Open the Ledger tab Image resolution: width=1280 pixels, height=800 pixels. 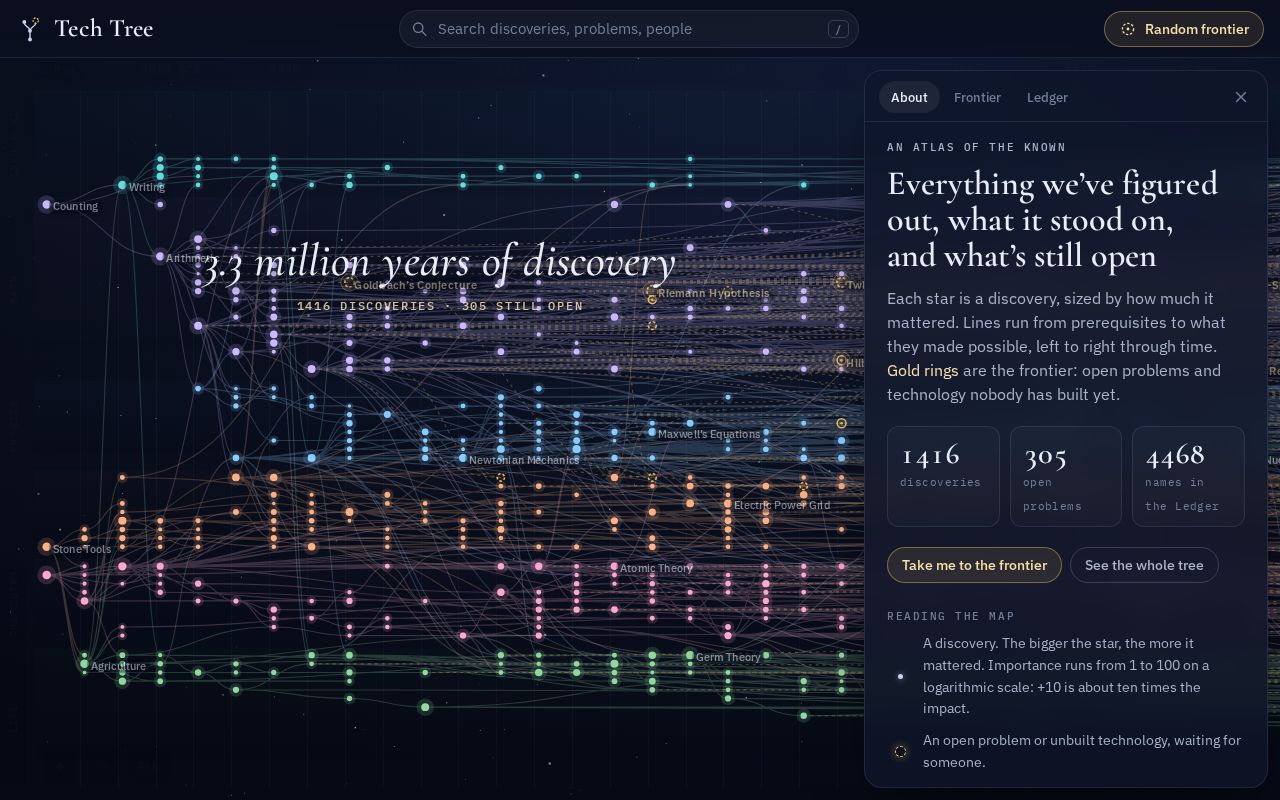(x=1047, y=97)
